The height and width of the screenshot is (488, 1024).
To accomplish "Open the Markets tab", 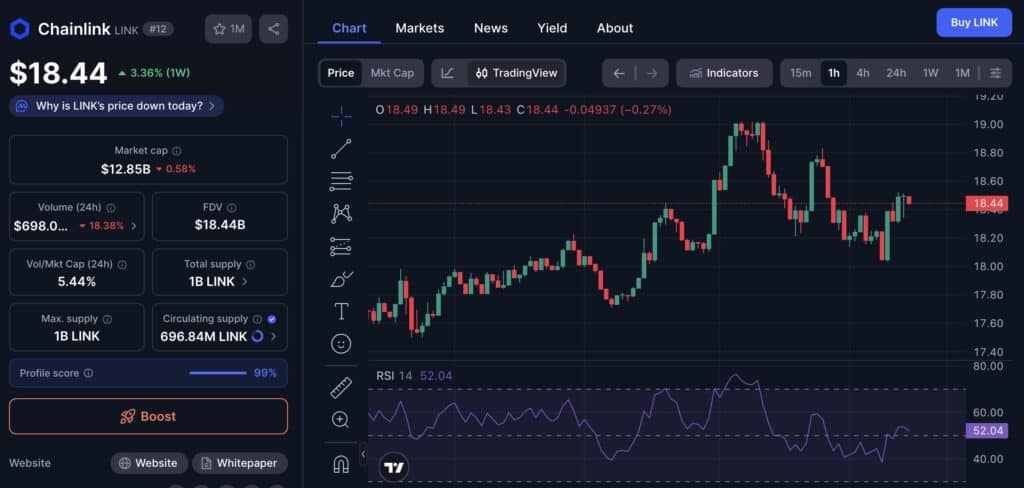I will pyautogui.click(x=419, y=28).
